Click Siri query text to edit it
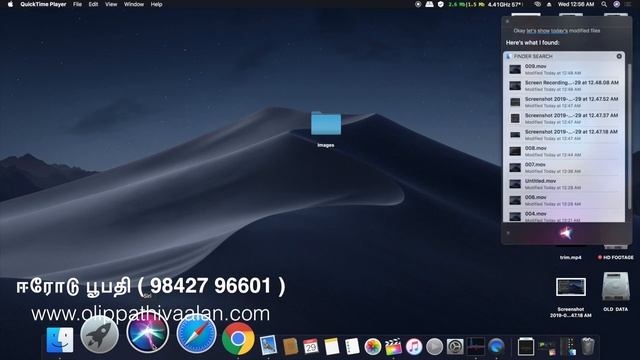This screenshot has width=640, height=360. (x=557, y=31)
